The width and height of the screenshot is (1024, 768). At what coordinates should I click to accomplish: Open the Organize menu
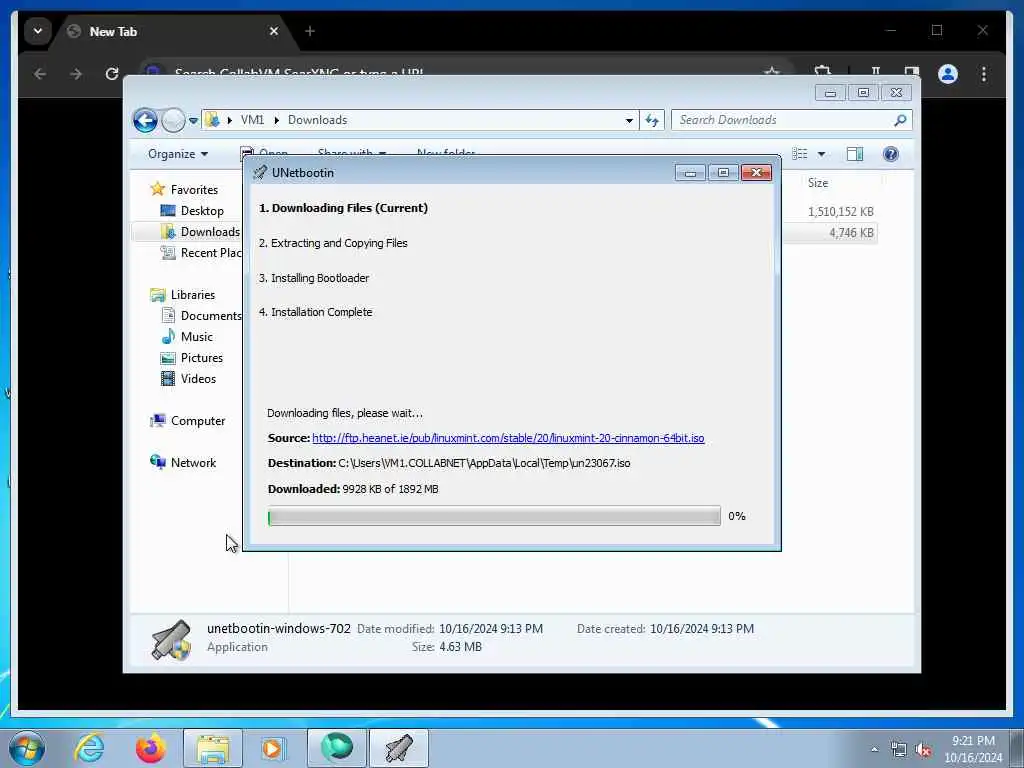tap(177, 154)
